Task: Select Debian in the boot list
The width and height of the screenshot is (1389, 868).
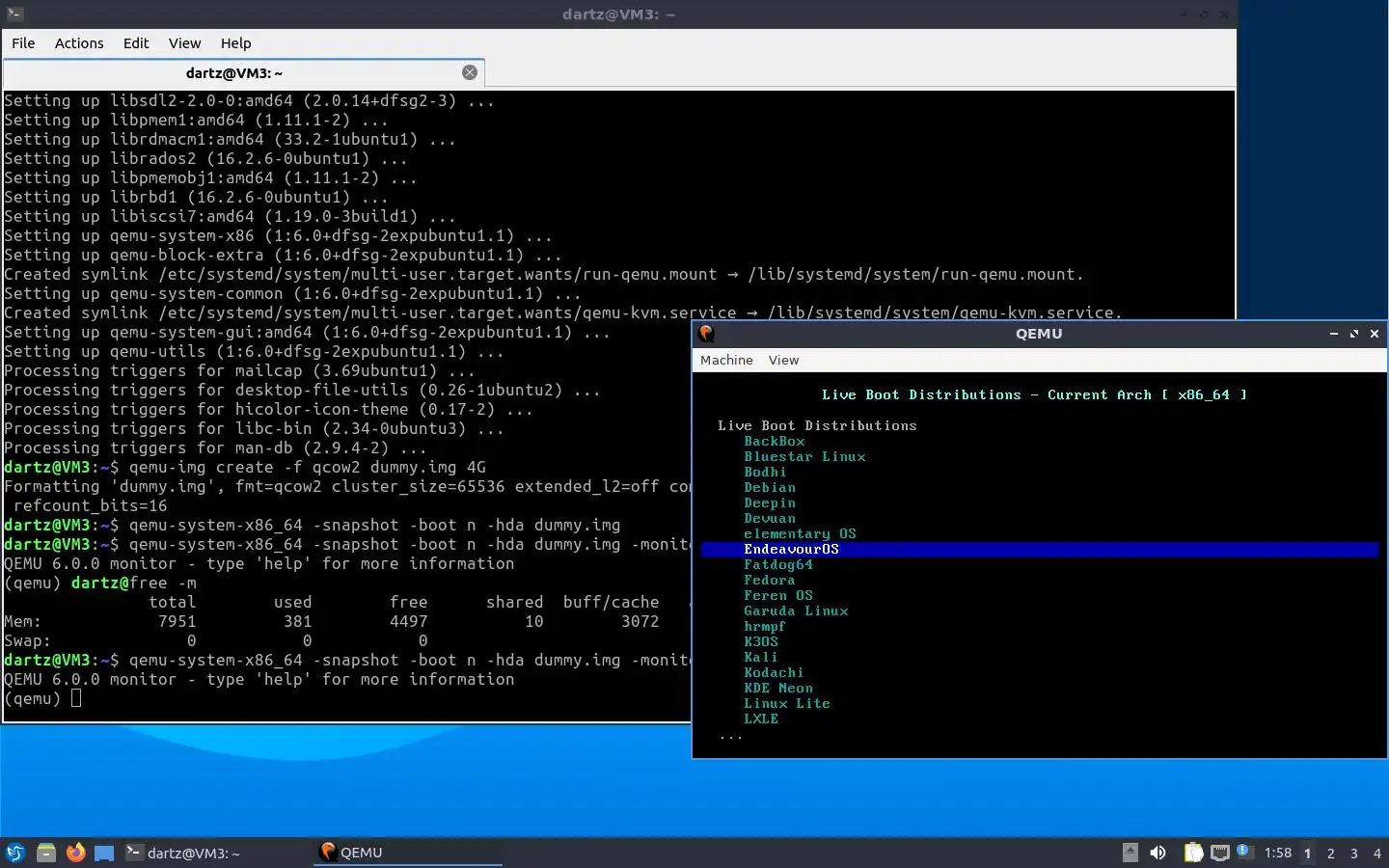Action: [770, 488]
